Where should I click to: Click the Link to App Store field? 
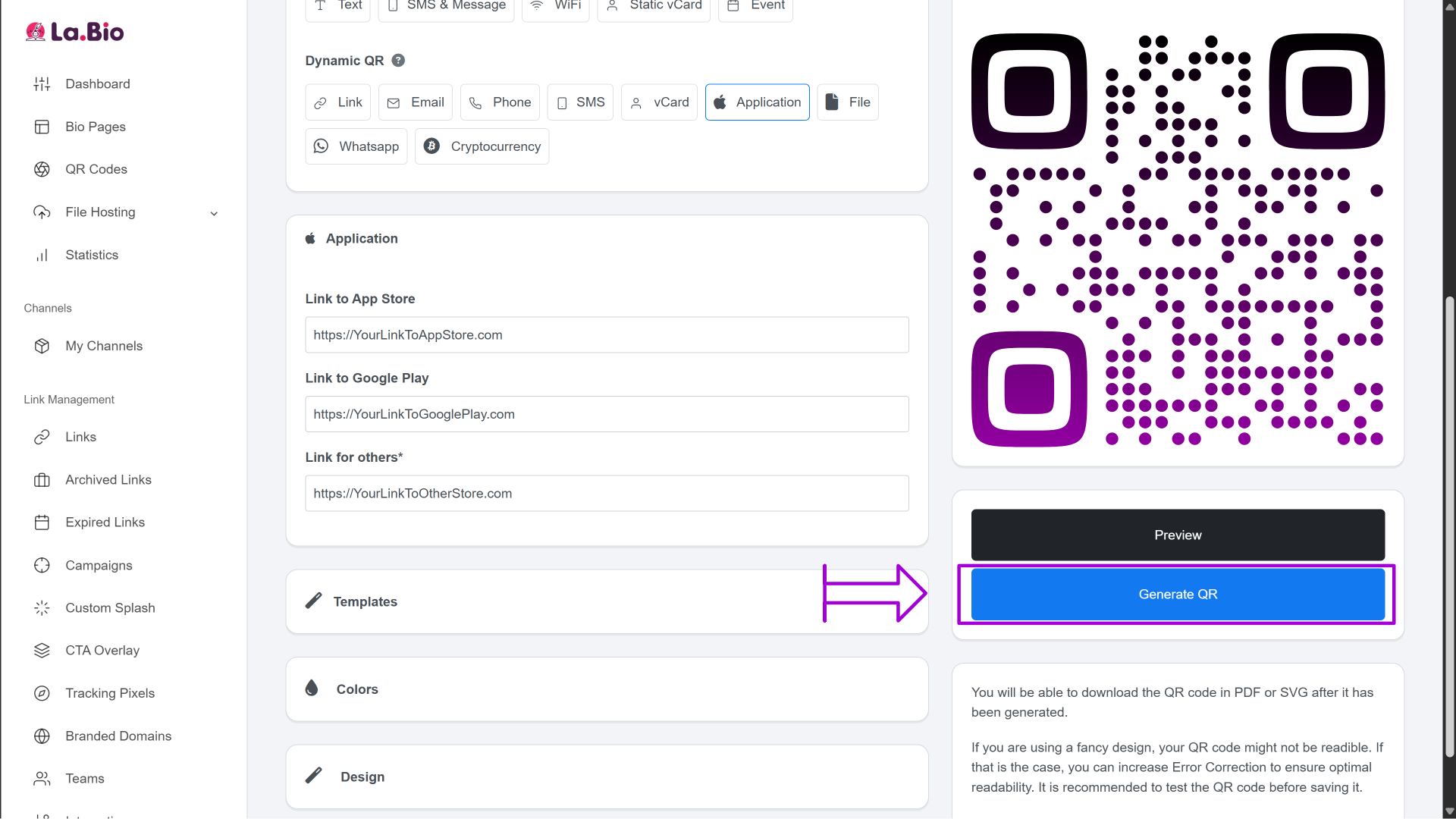[607, 335]
